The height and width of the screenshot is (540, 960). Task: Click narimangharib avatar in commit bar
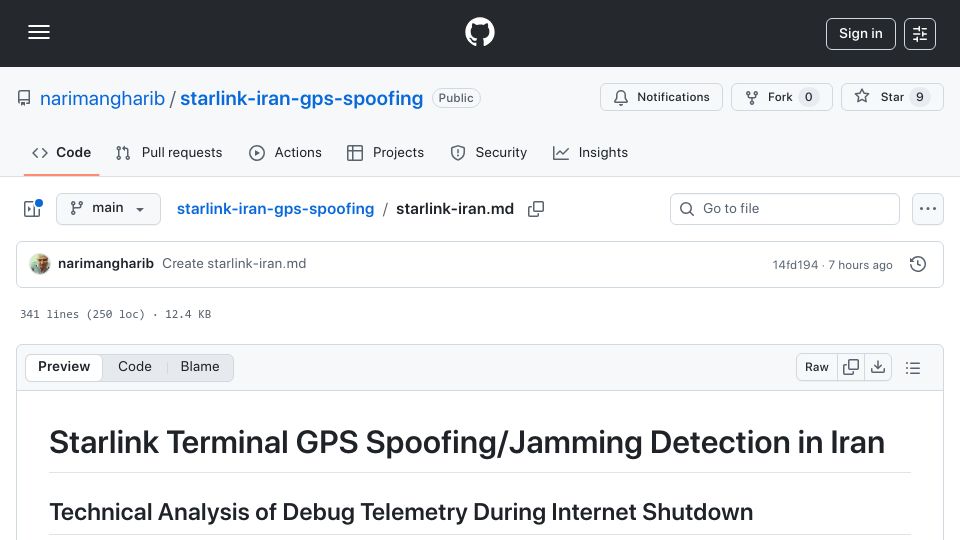40,264
